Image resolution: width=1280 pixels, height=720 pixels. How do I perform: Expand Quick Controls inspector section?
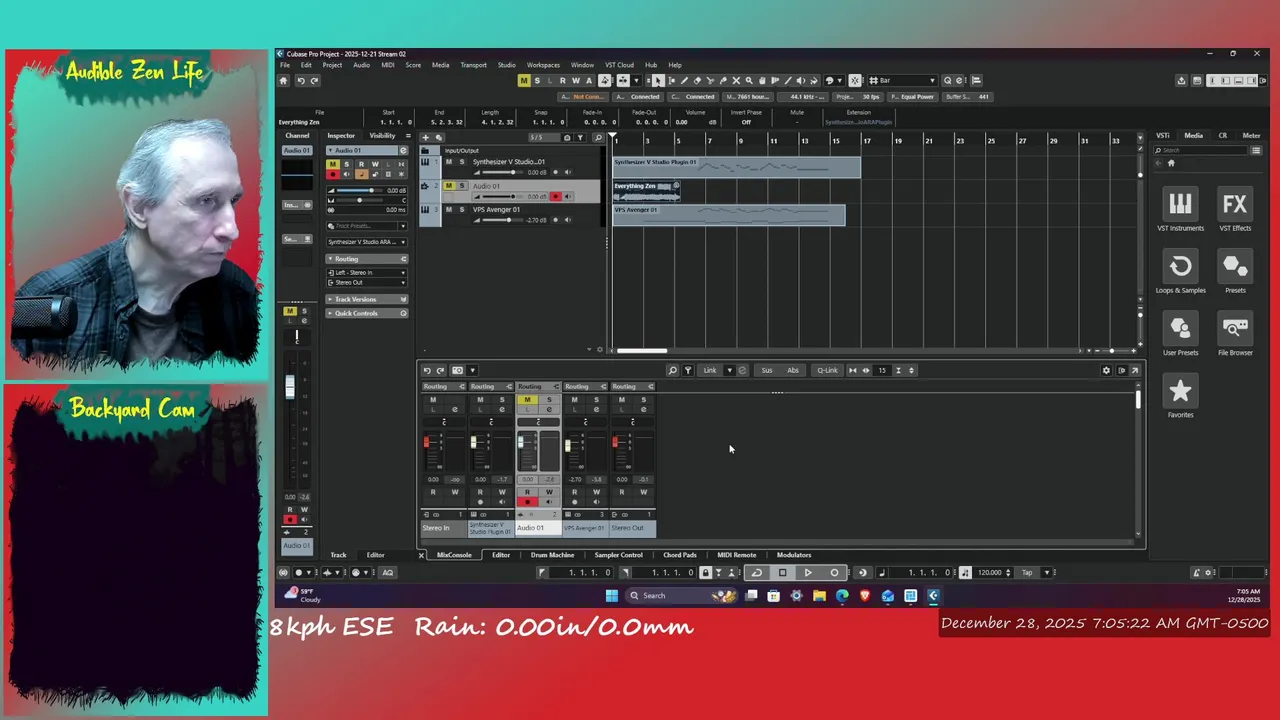(367, 313)
